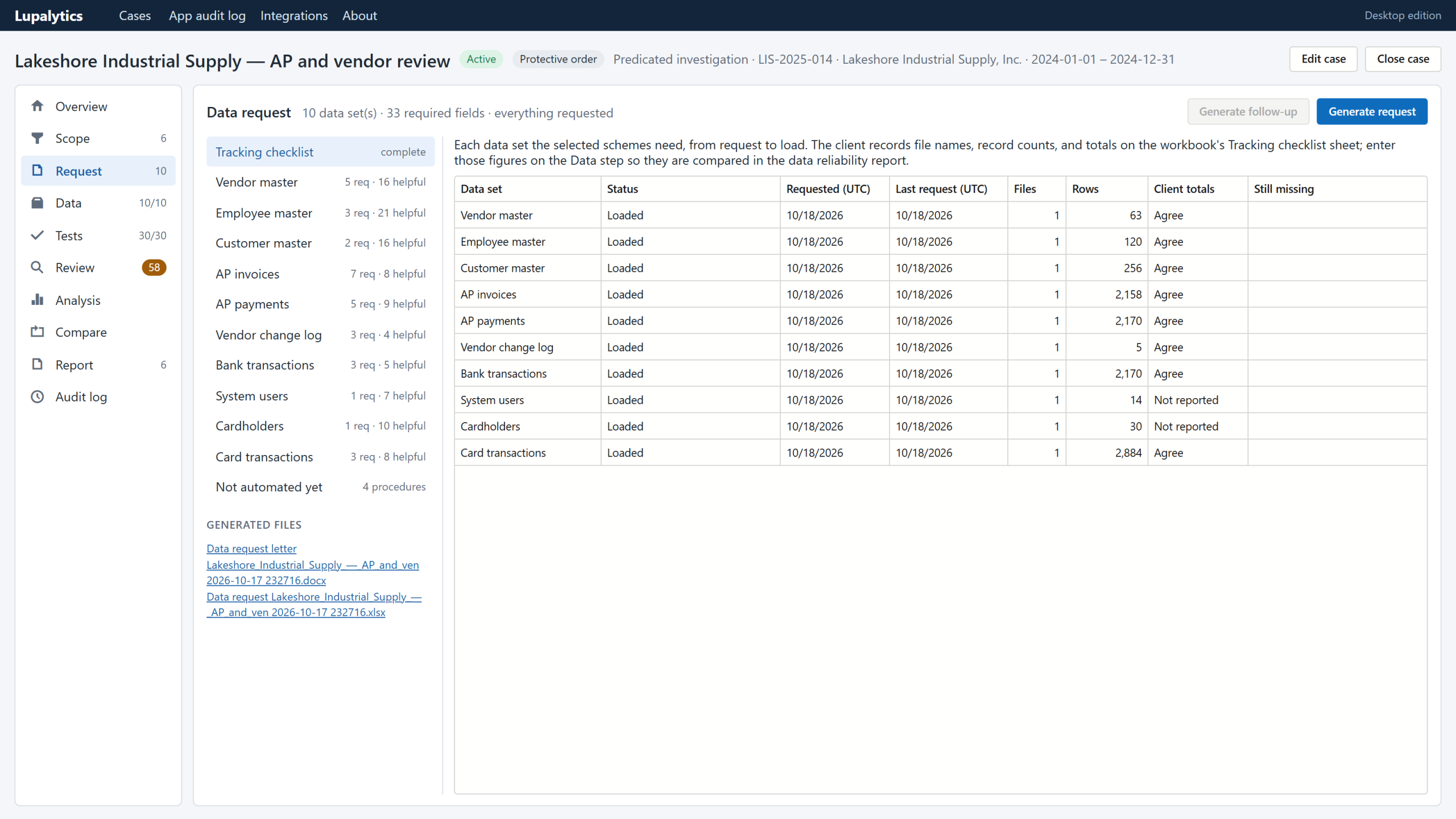Screen dimensions: 1456x819
Task: Open the About page
Action: pos(359,15)
